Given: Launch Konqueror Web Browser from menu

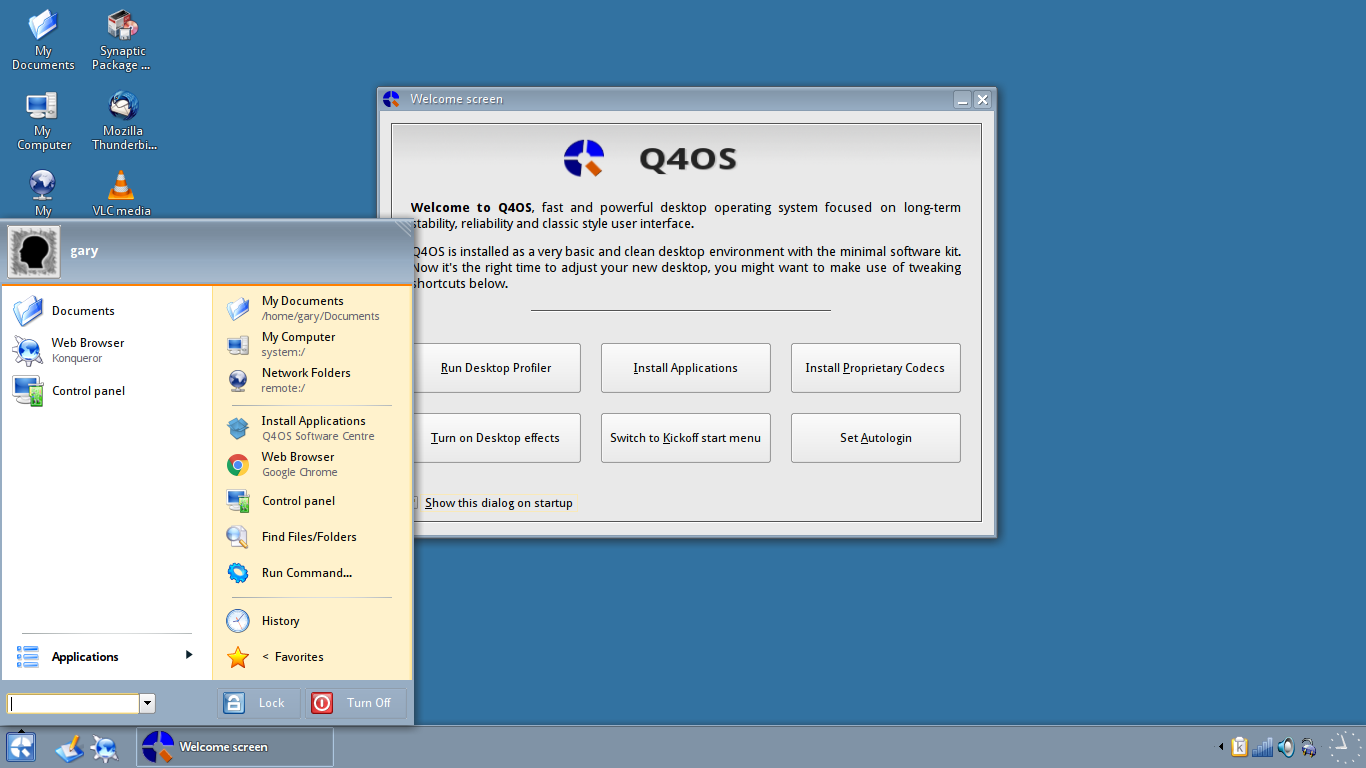Looking at the screenshot, I should 107,350.
